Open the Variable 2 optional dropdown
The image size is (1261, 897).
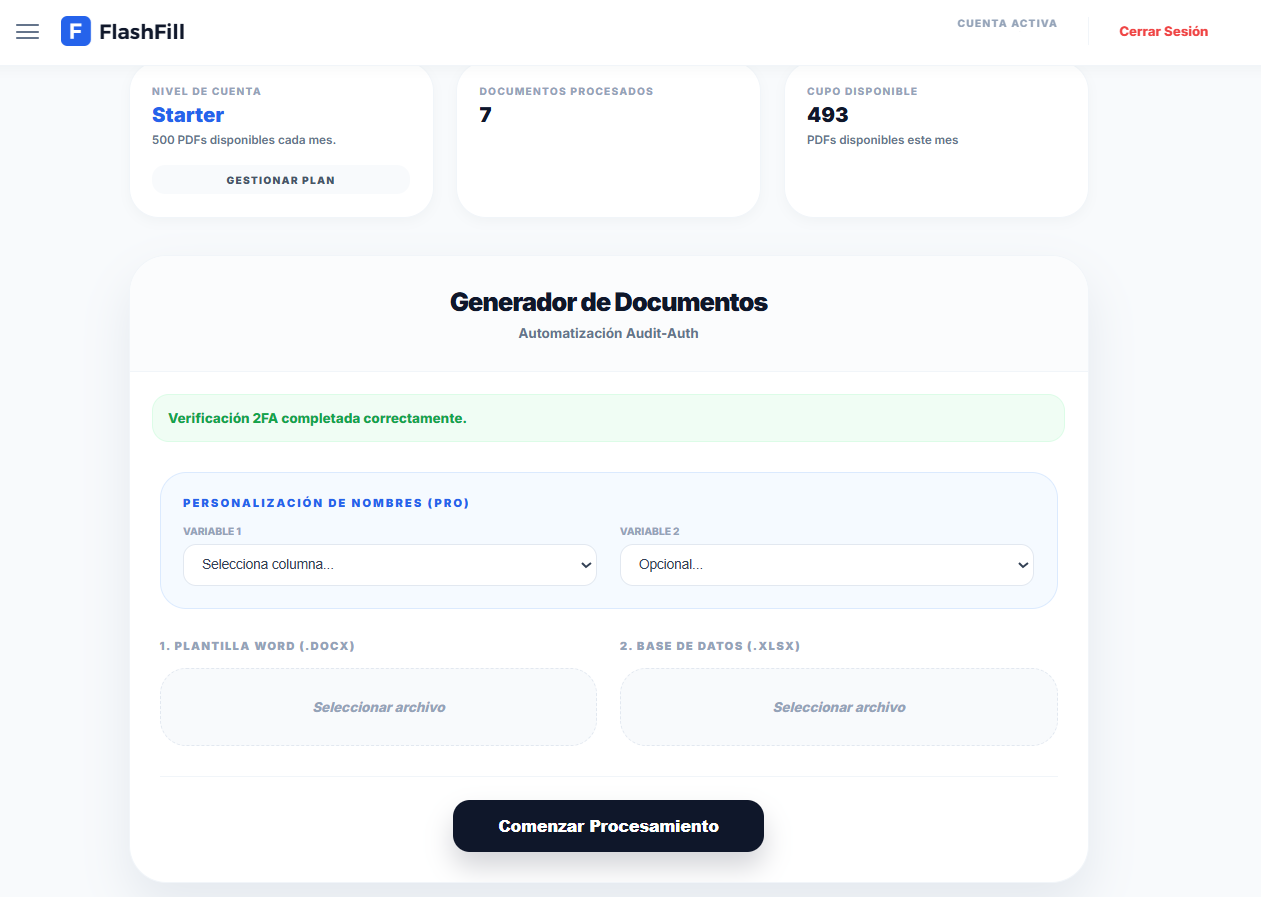[827, 564]
